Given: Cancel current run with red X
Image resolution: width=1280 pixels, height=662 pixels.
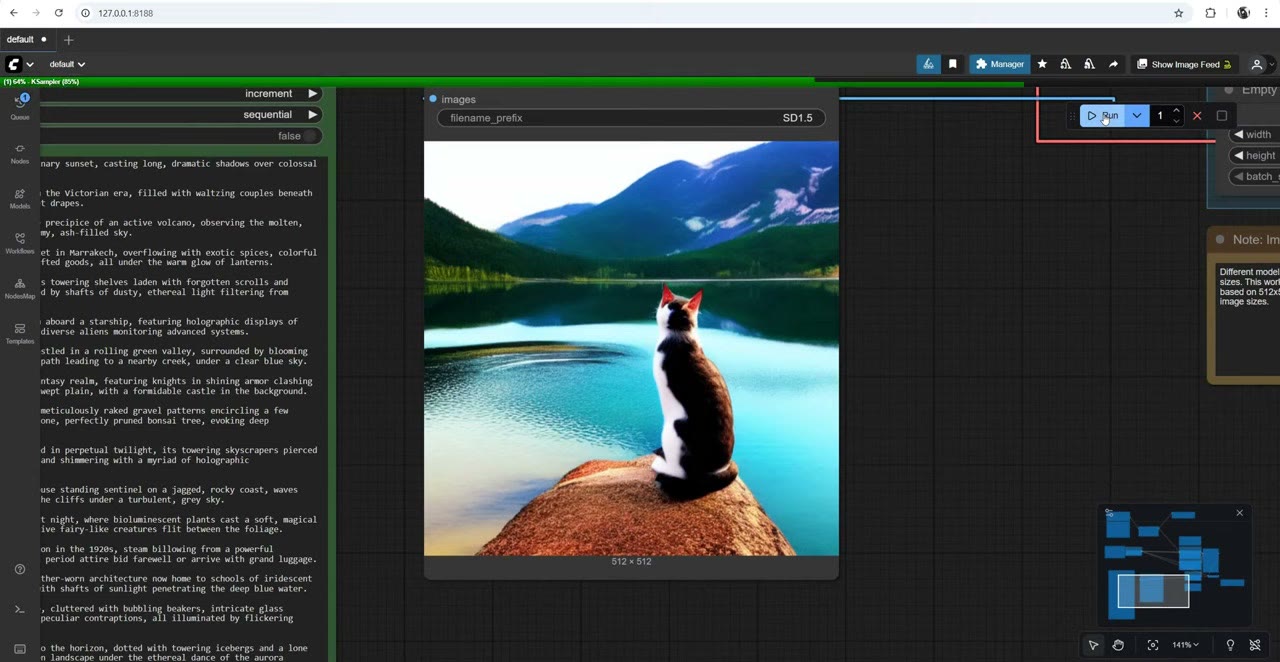Looking at the screenshot, I should (1197, 116).
